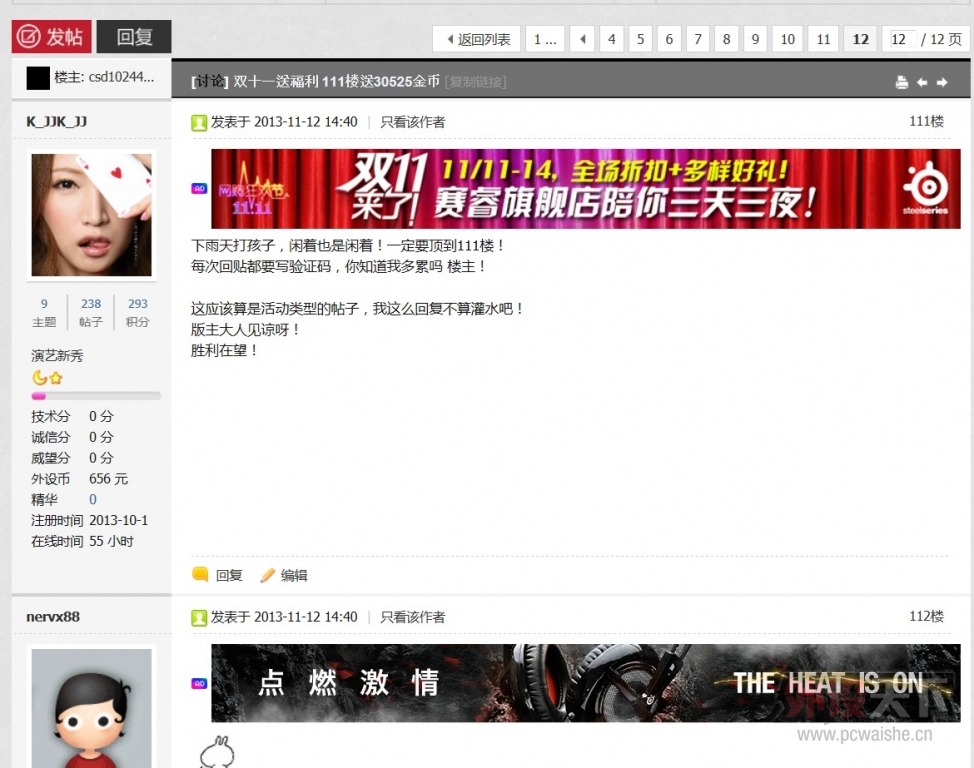Click the AD badge beside 点燃激情 banner
The image size is (974, 768).
199,683
